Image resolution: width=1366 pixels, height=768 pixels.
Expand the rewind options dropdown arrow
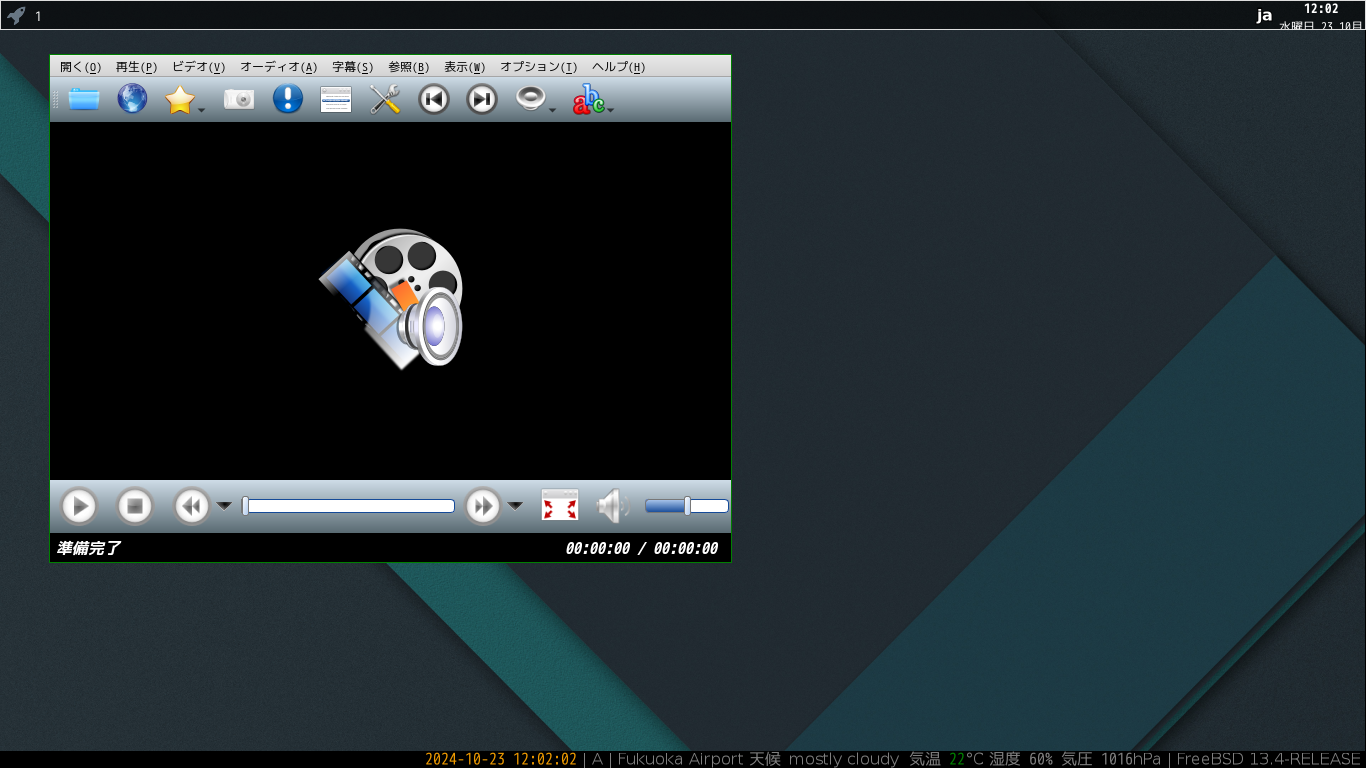tap(224, 506)
